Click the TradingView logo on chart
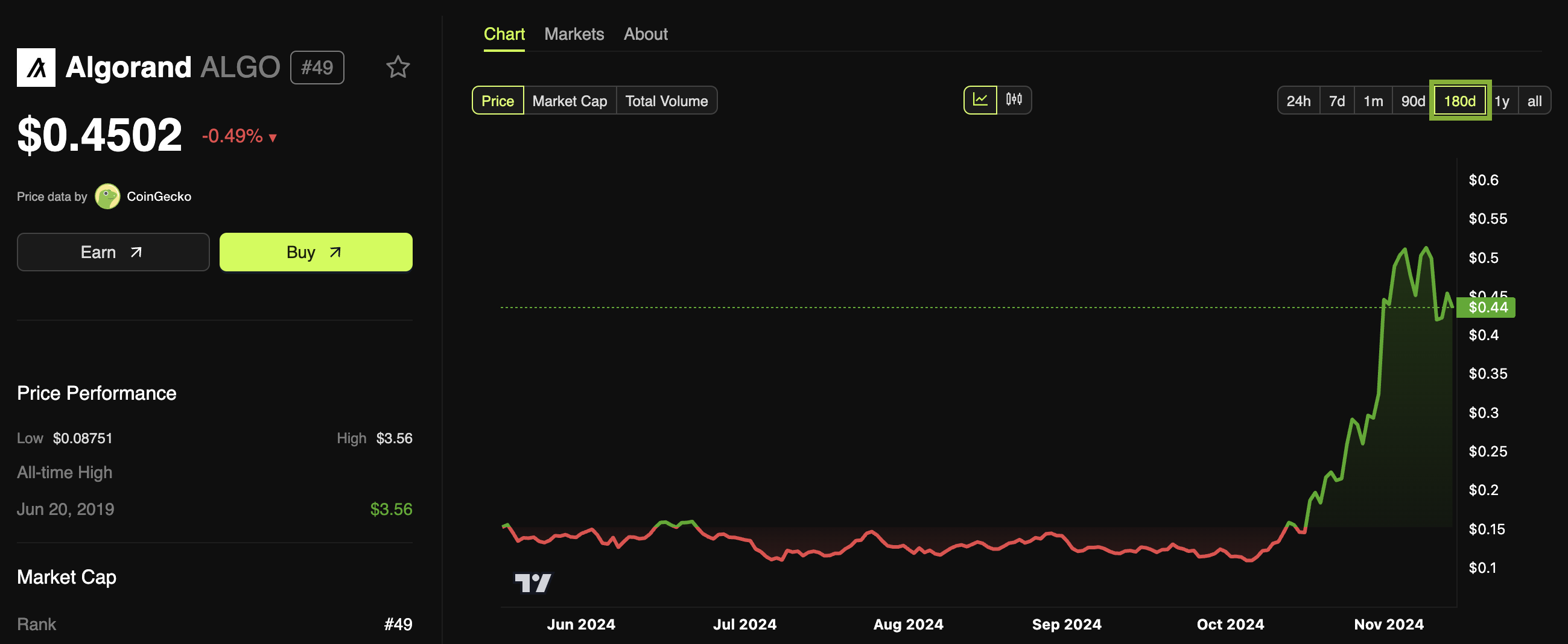Viewport: 1568px width, 644px height. pos(532,582)
